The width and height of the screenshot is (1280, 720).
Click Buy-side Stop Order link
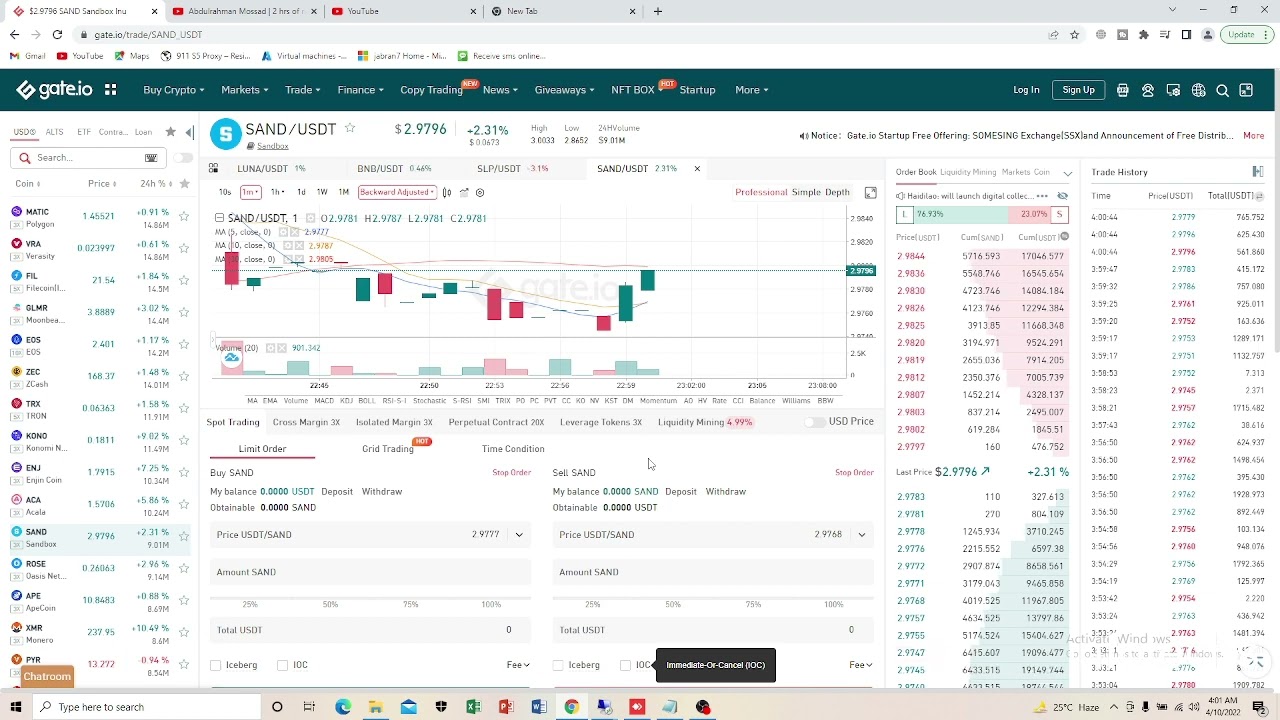[511, 472]
